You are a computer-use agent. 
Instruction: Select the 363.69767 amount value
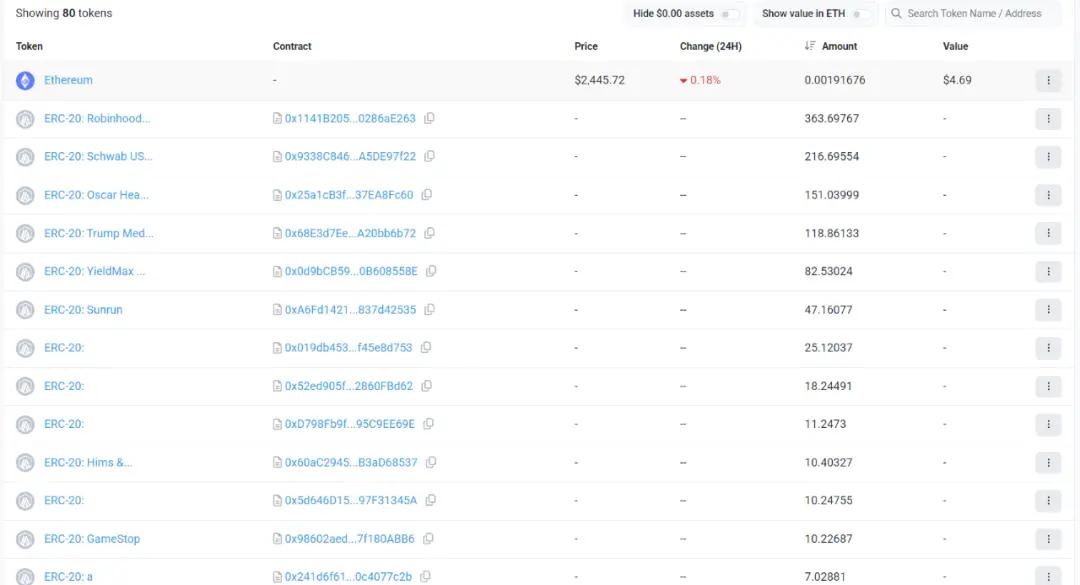[x=831, y=119]
